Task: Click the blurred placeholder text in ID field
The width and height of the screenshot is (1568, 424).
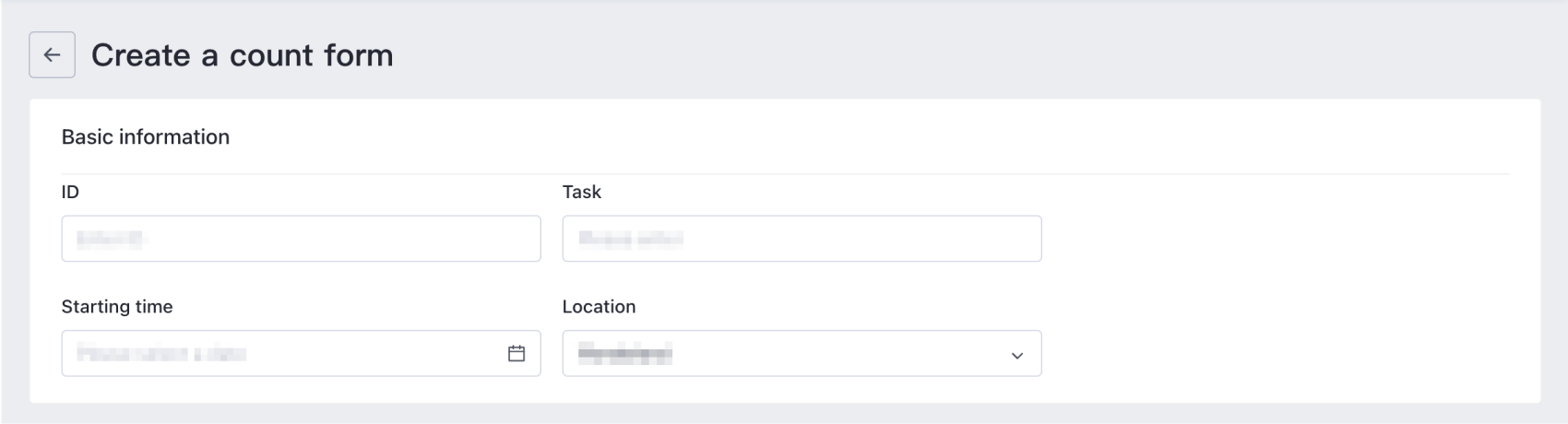Action: click(x=111, y=240)
